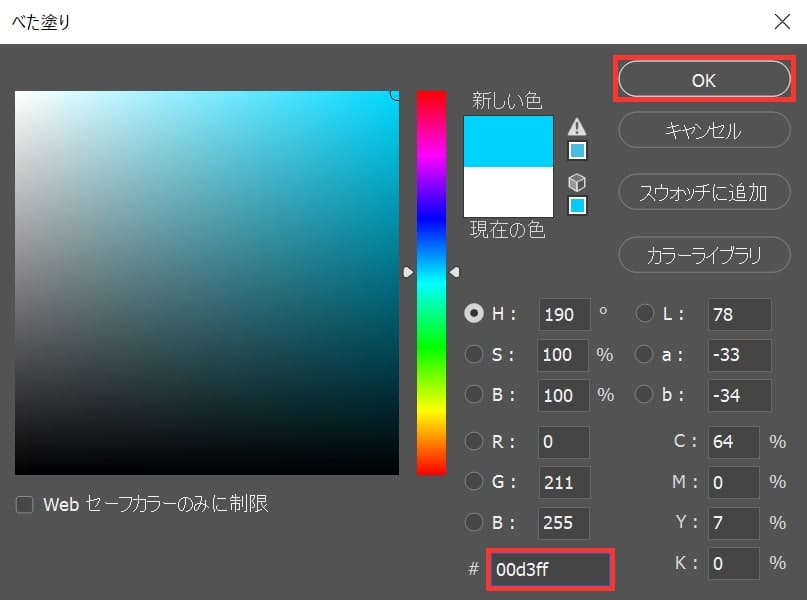The image size is (807, 600).
Task: Click the R value field showing 0
Action: [x=564, y=442]
